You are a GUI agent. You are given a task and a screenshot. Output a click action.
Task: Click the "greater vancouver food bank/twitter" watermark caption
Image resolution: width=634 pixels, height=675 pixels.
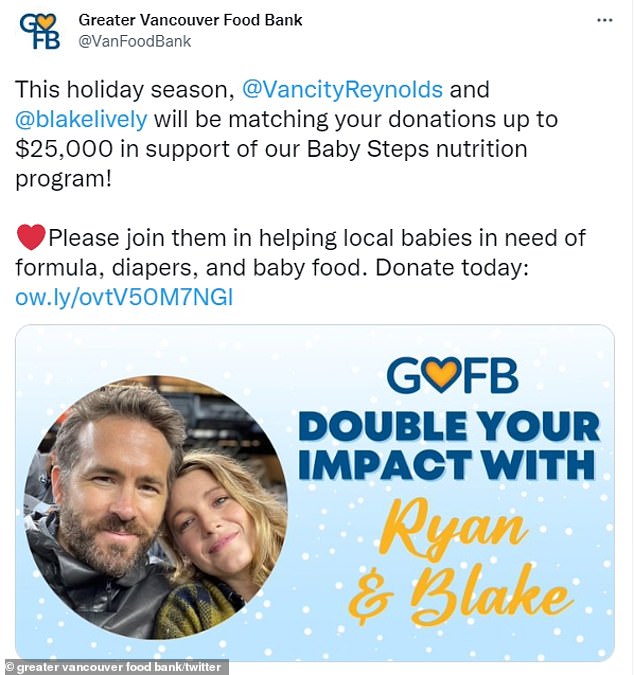coord(115,667)
